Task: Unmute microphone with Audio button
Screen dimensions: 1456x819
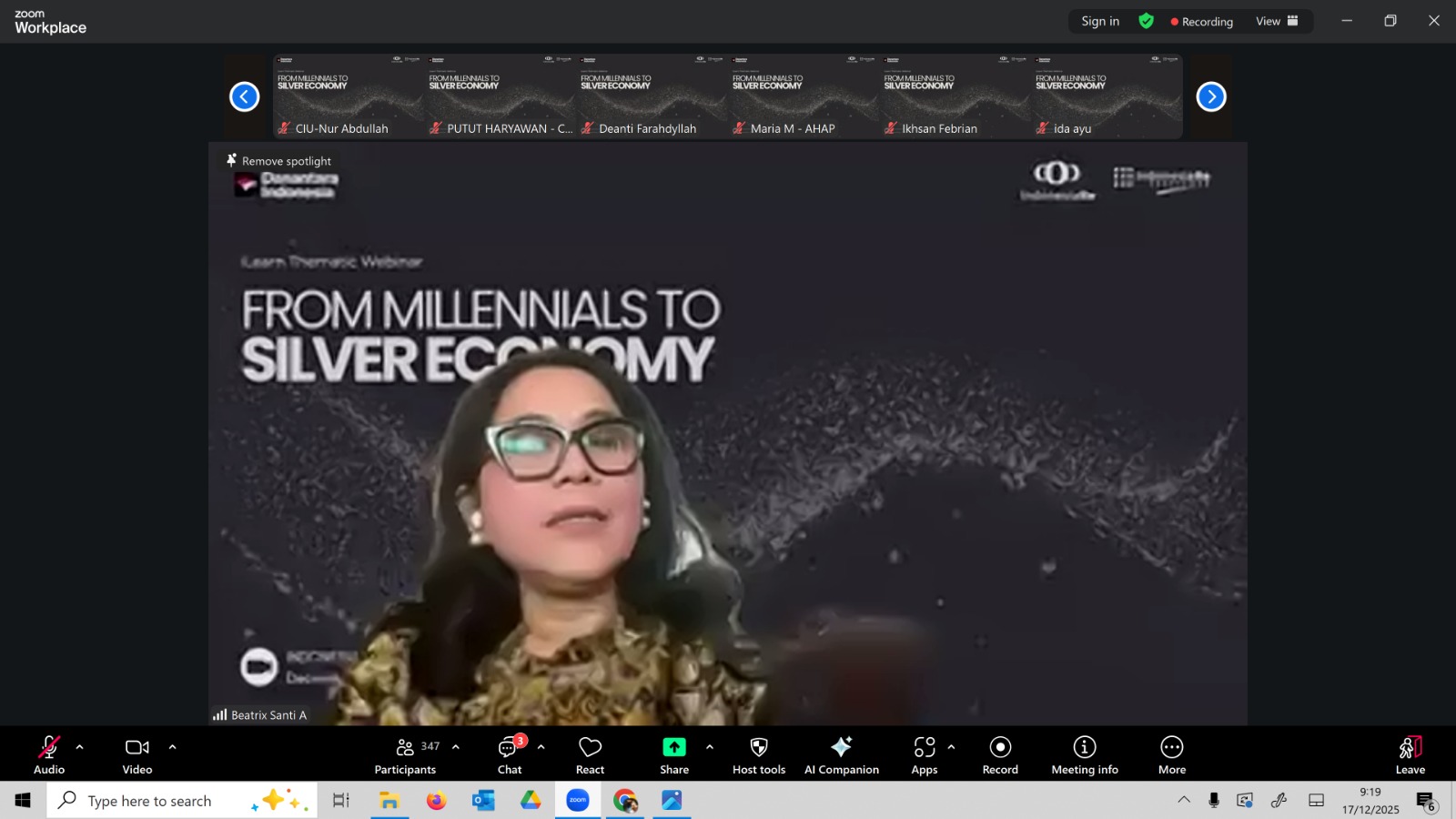Action: click(x=49, y=755)
